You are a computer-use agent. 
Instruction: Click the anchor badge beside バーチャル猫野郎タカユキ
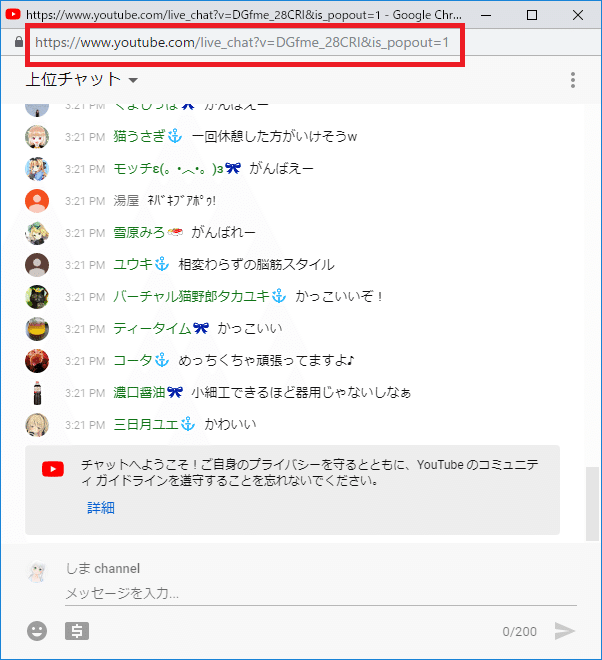pos(279,296)
